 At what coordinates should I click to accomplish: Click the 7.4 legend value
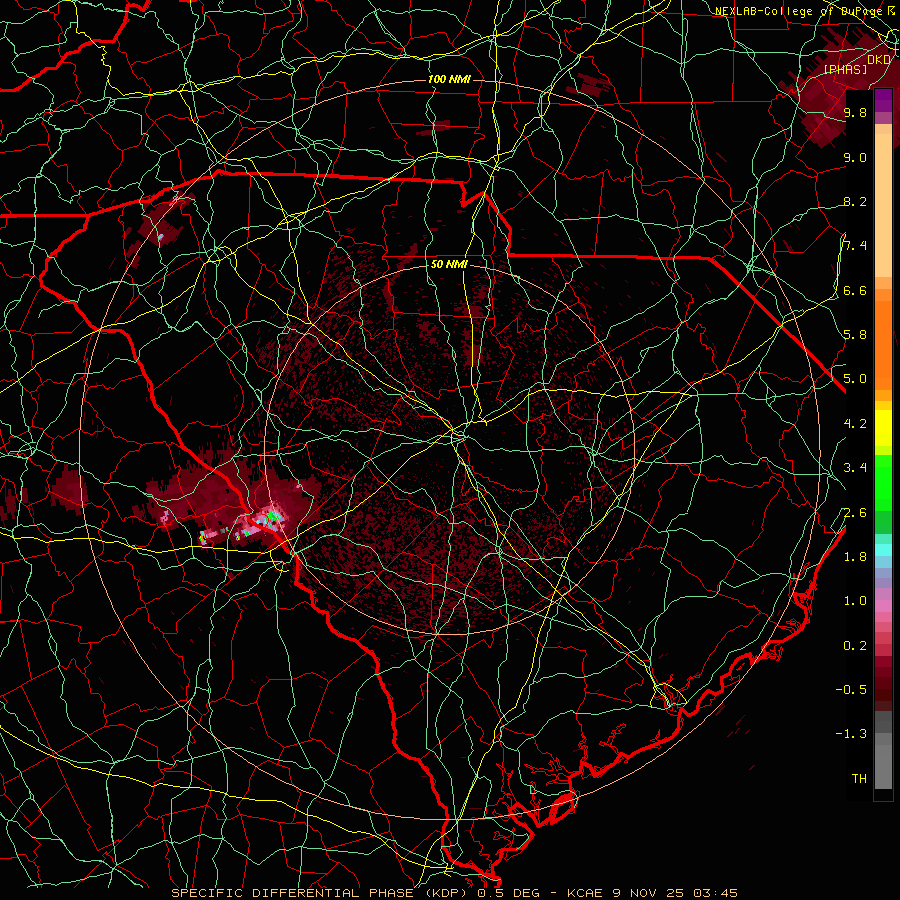point(855,246)
